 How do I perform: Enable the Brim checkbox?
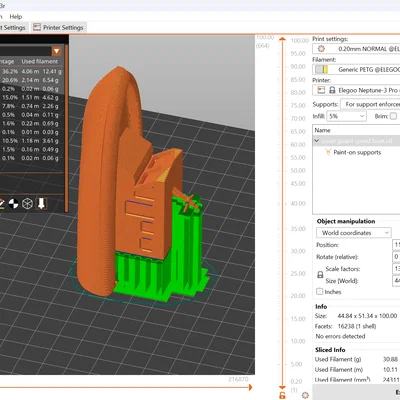point(393,116)
